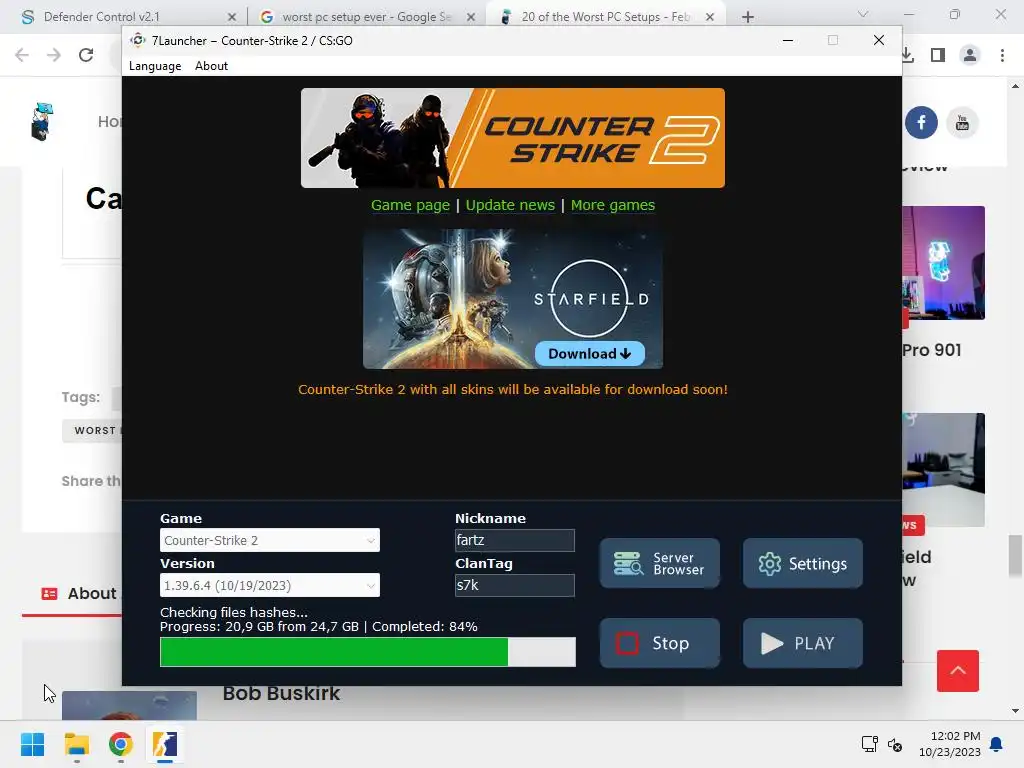Screen dimensions: 1024x768
Task: Open Chrome tab search chevron
Action: (863, 14)
